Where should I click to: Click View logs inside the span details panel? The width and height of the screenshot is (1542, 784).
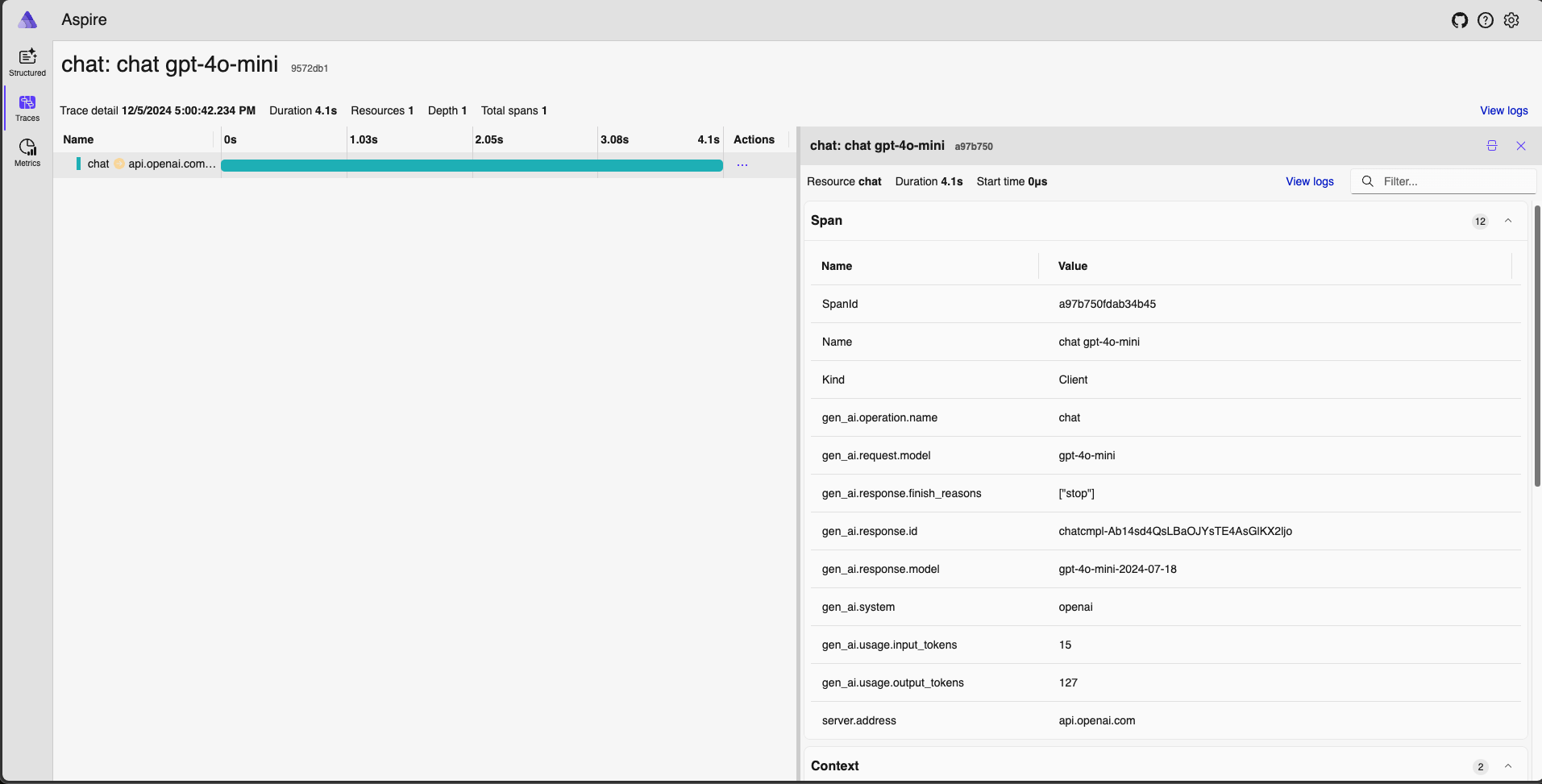(1309, 181)
